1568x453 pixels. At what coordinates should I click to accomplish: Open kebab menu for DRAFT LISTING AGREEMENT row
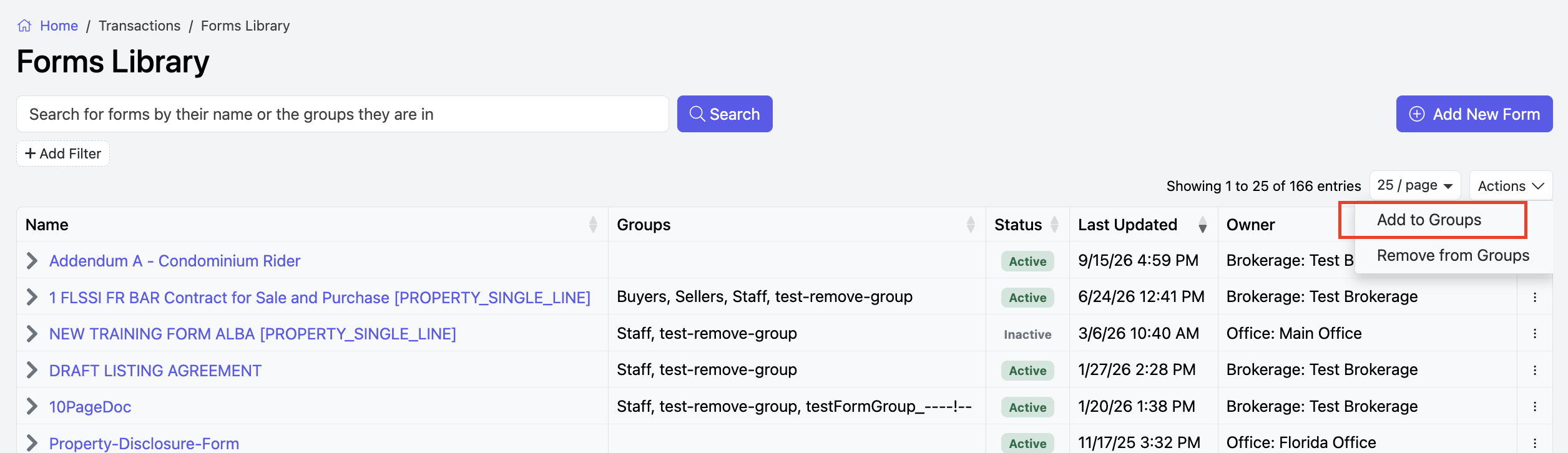[1535, 370]
